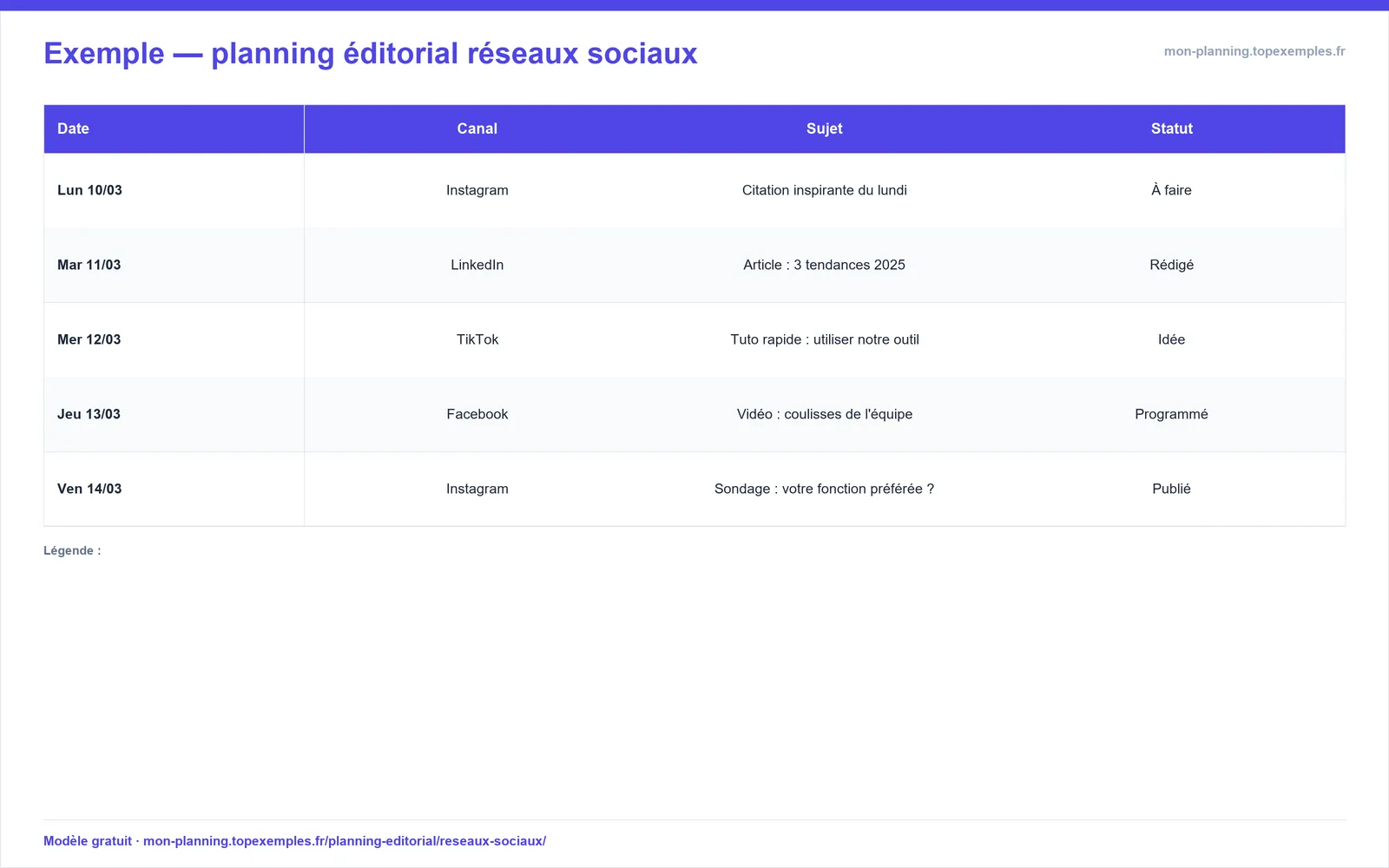The width and height of the screenshot is (1389, 868).
Task: Click Instagram in the Lun 10/03 row
Action: (477, 190)
